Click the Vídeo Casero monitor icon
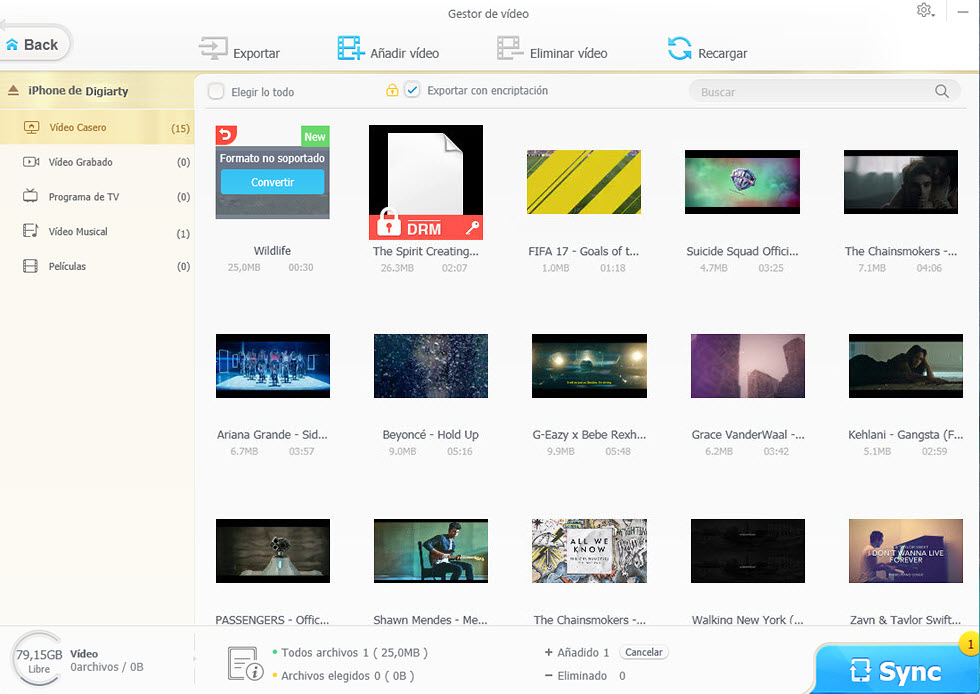 (x=31, y=128)
